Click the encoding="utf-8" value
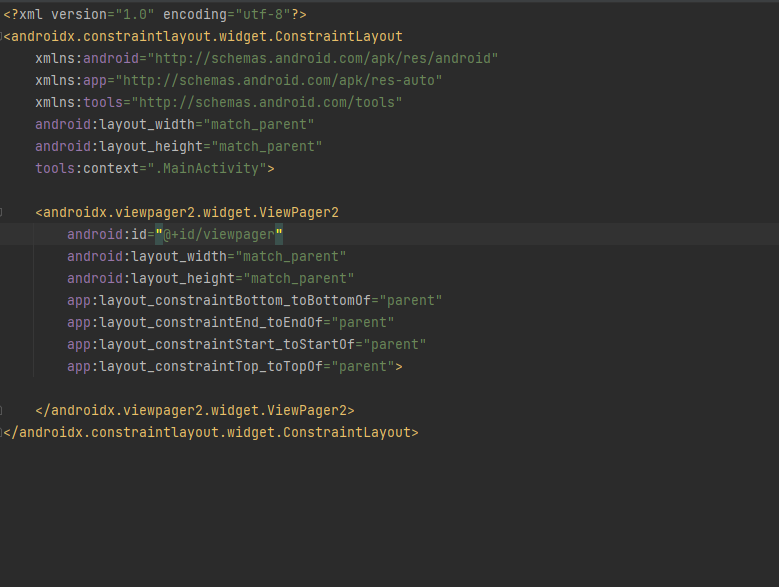 pyautogui.click(x=262, y=14)
